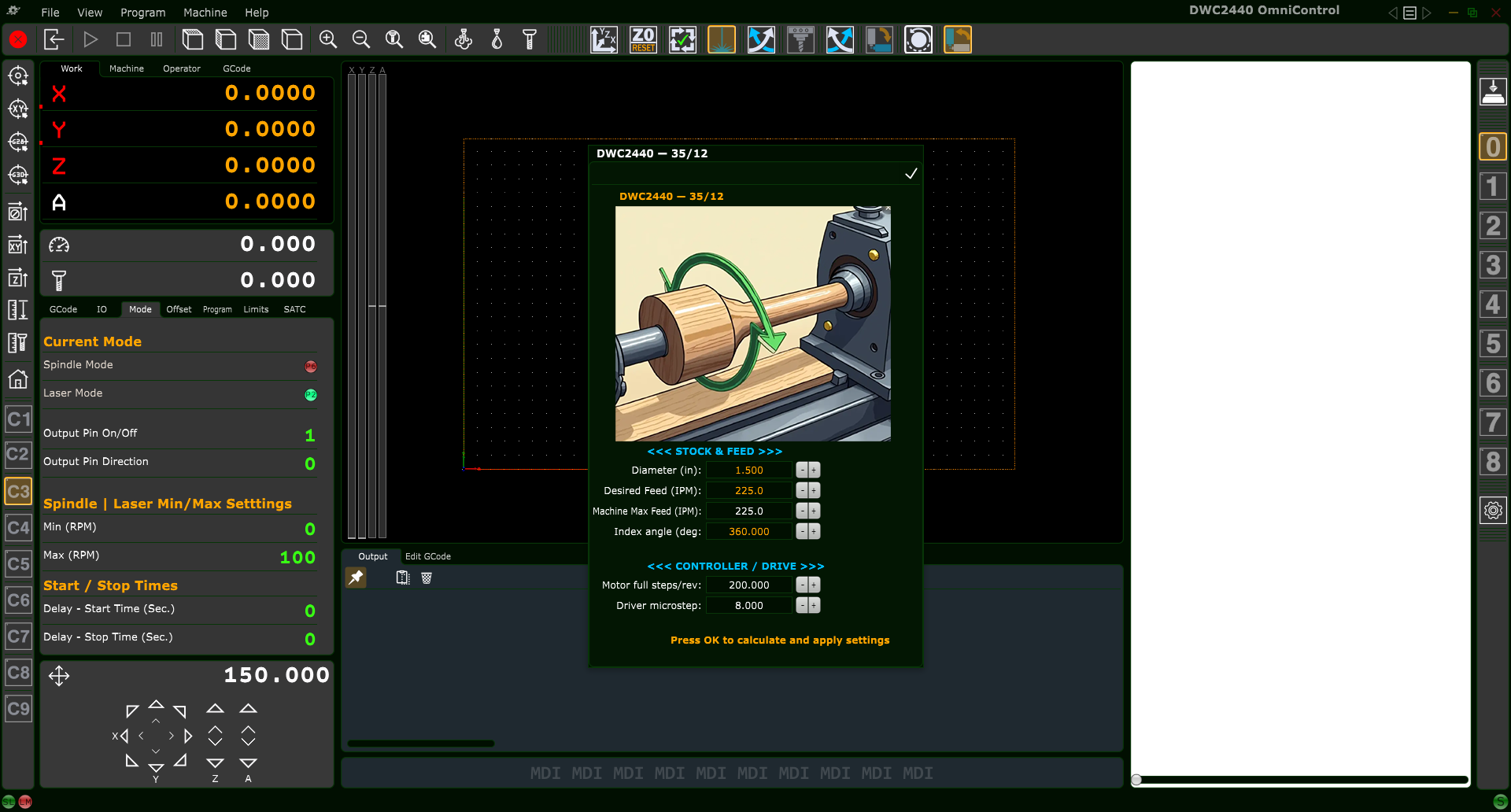Image resolution: width=1511 pixels, height=812 pixels.
Task: Increase Driver microstep value
Action: click(813, 605)
